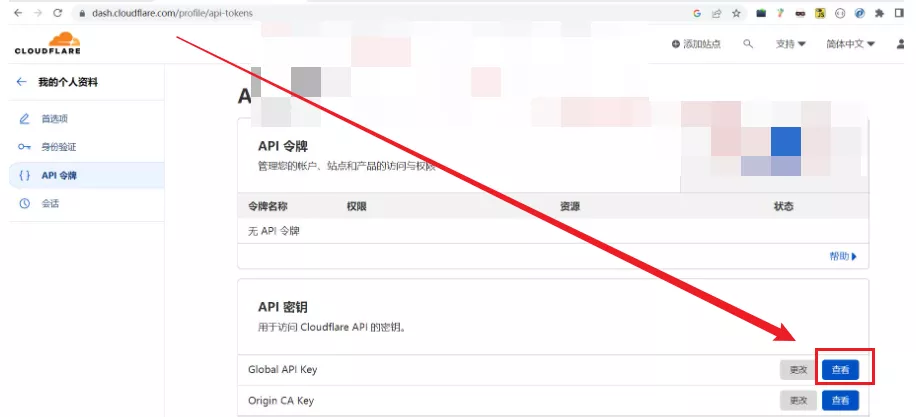Click the key icon for 身份验证
The width and height of the screenshot is (916, 417).
pos(24,147)
